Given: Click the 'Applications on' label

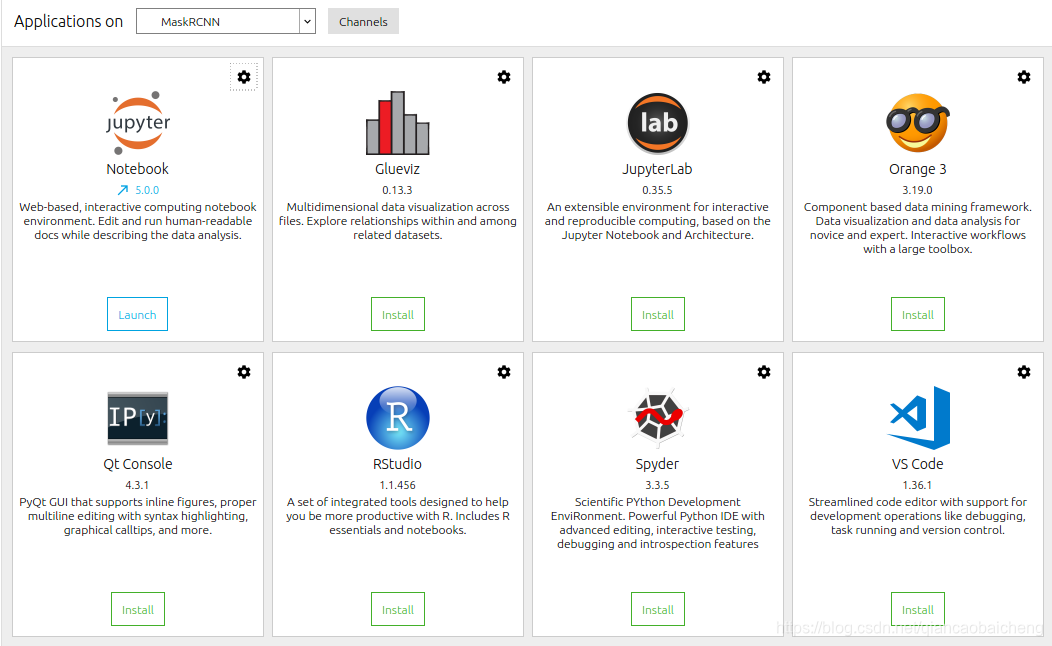Looking at the screenshot, I should (68, 21).
